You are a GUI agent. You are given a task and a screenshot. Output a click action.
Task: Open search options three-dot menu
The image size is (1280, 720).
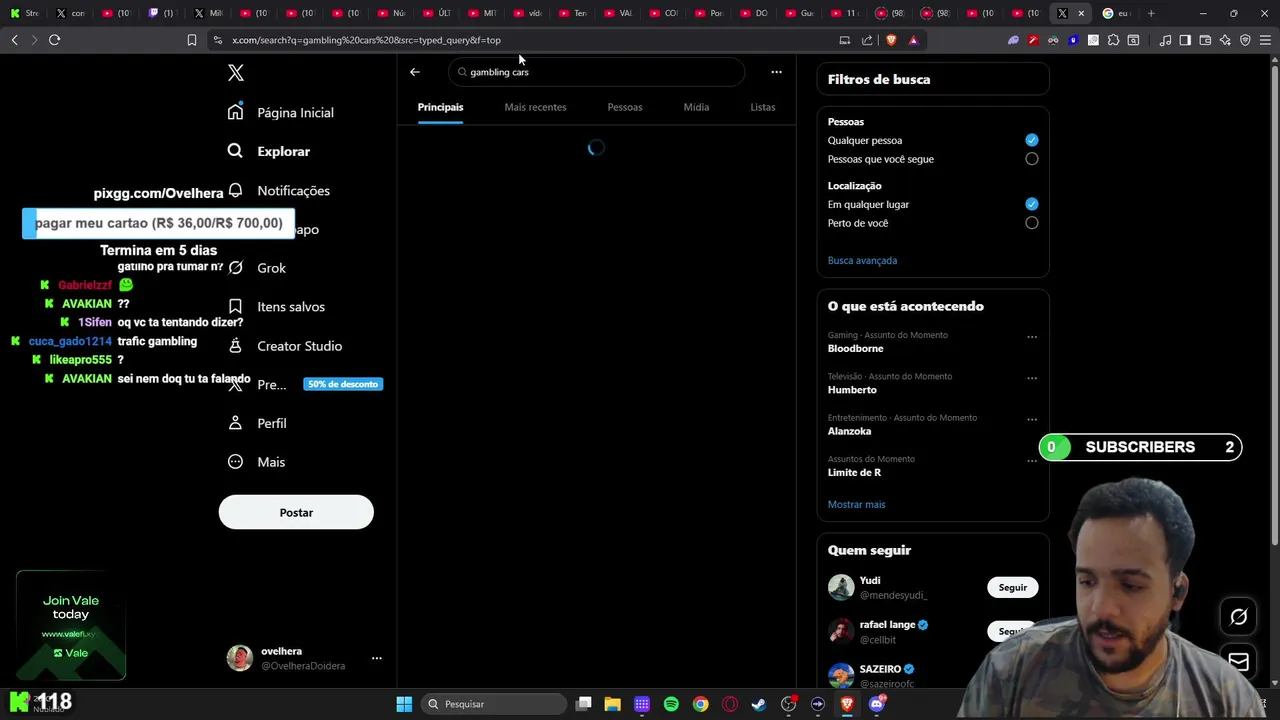click(x=776, y=72)
